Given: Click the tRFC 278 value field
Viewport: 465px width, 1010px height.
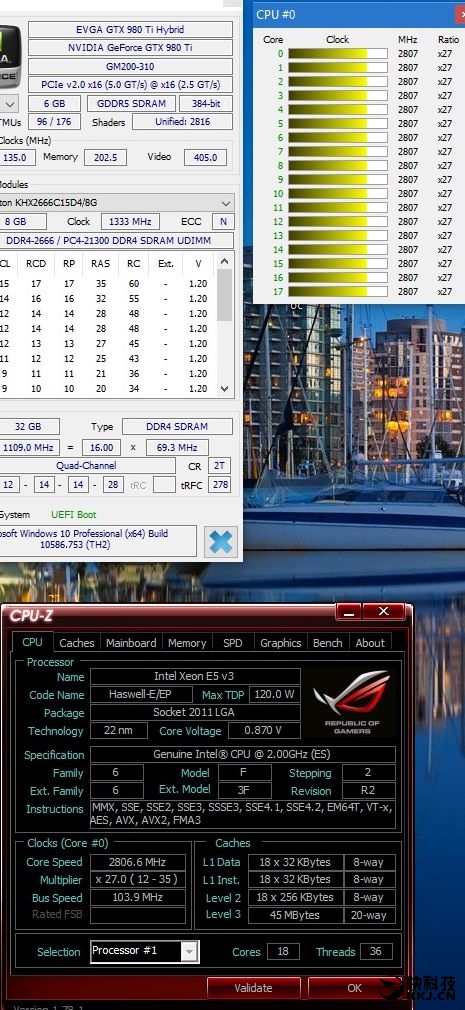Looking at the screenshot, I should tap(220, 484).
